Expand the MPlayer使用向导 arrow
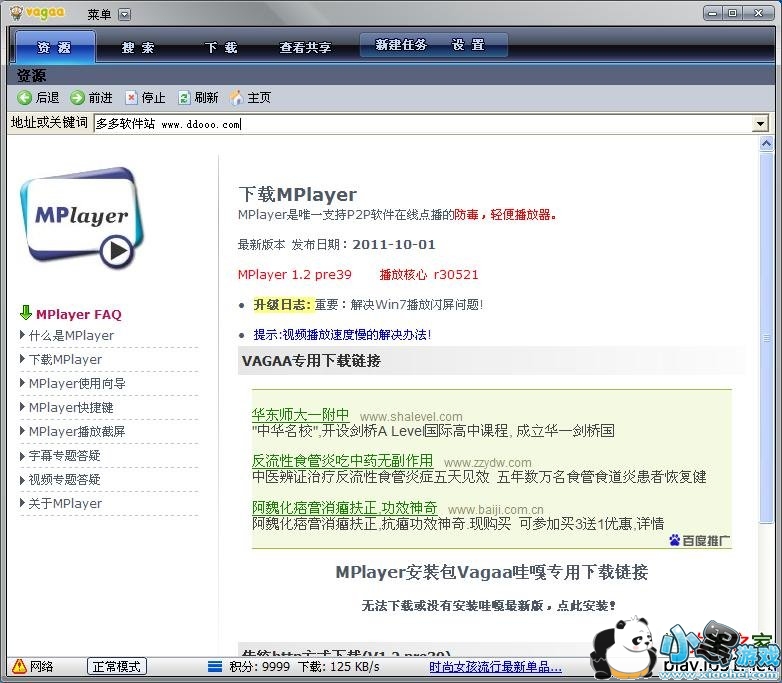The width and height of the screenshot is (782, 683). 22,383
